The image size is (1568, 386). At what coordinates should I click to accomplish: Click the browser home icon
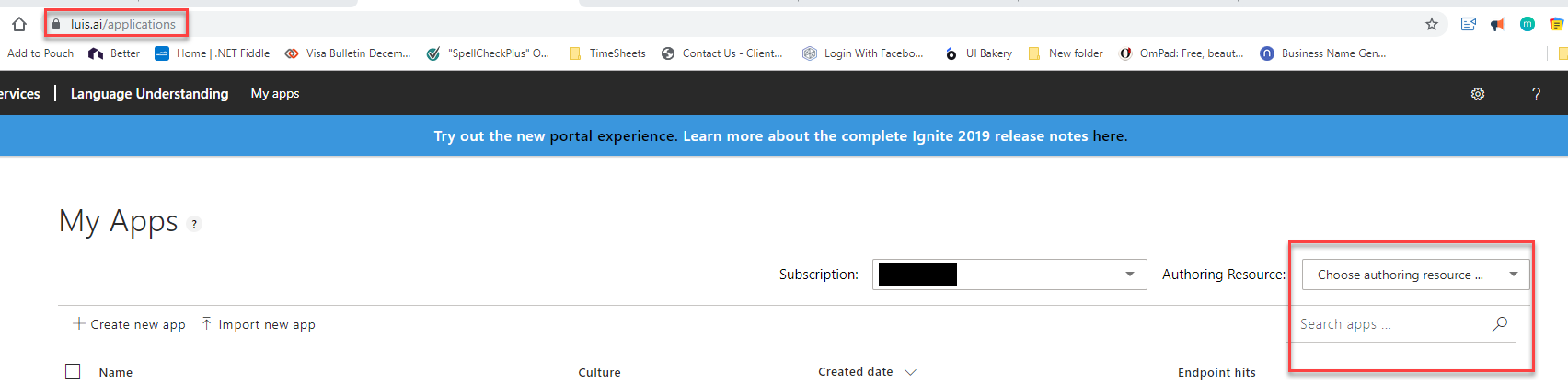pyautogui.click(x=19, y=24)
